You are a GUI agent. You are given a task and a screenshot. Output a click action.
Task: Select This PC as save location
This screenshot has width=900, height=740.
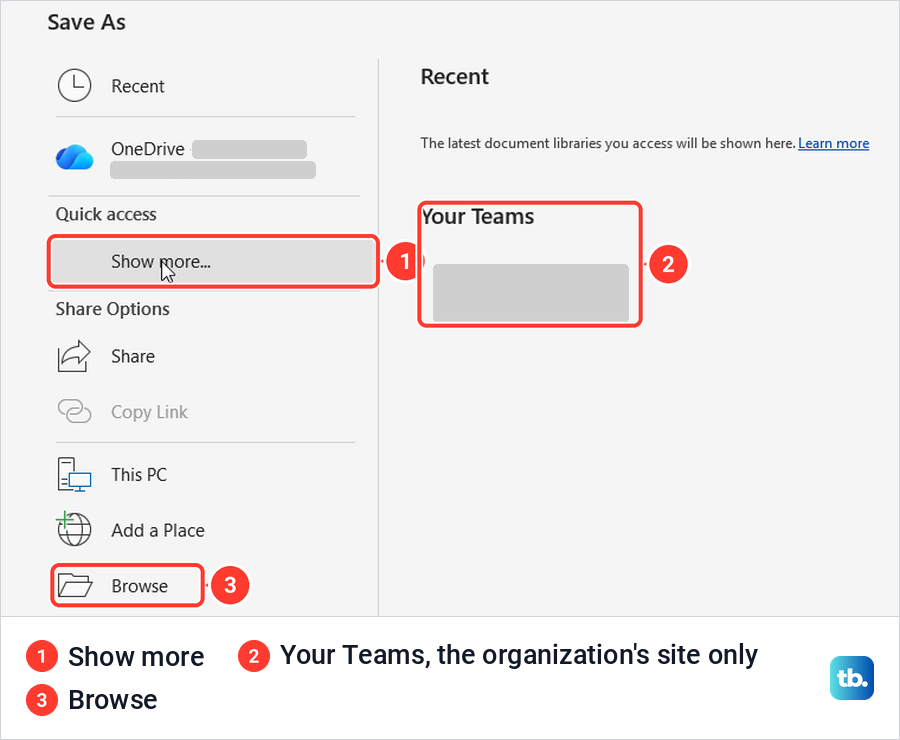139,475
